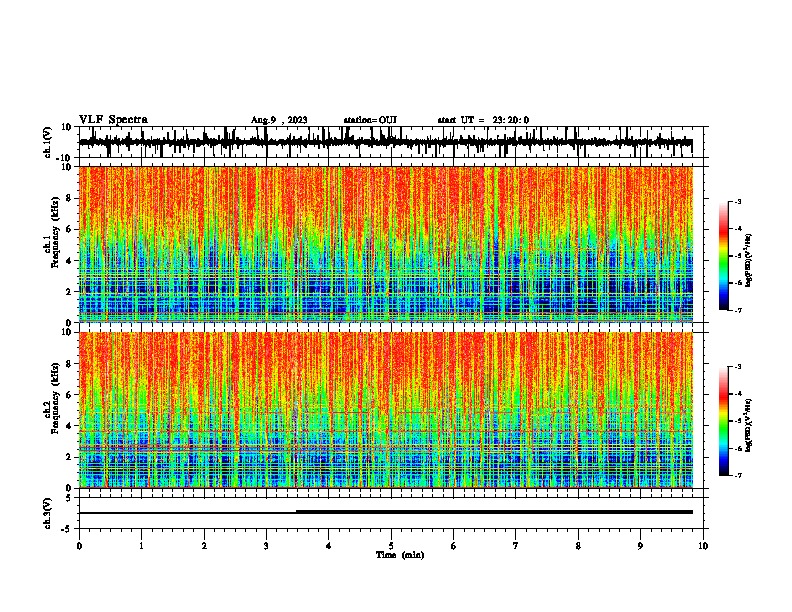Click the -3 label on ch.2 colorbar
The image size is (792, 612).
point(738,367)
